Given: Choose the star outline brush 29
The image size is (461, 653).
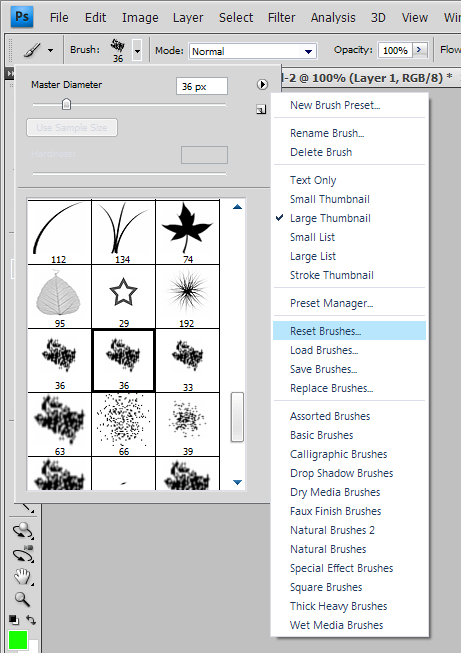Looking at the screenshot, I should point(123,297).
